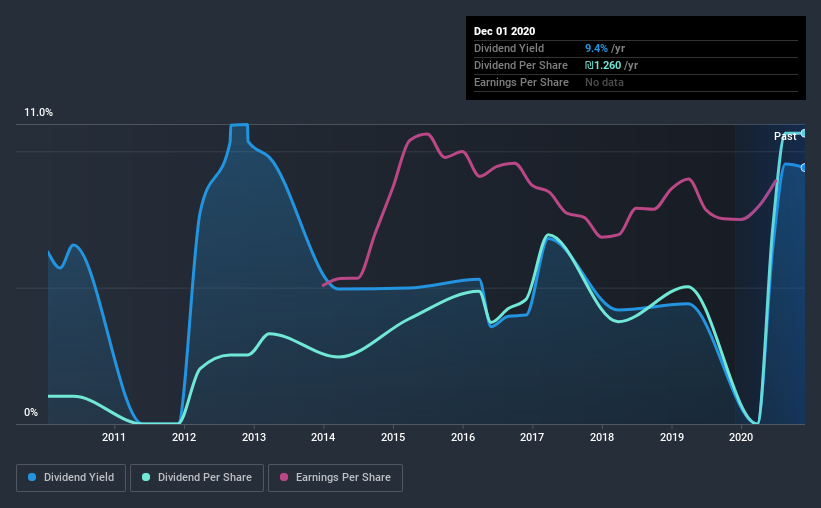
Task: Click the 2015 x-axis label
Action: 393,437
